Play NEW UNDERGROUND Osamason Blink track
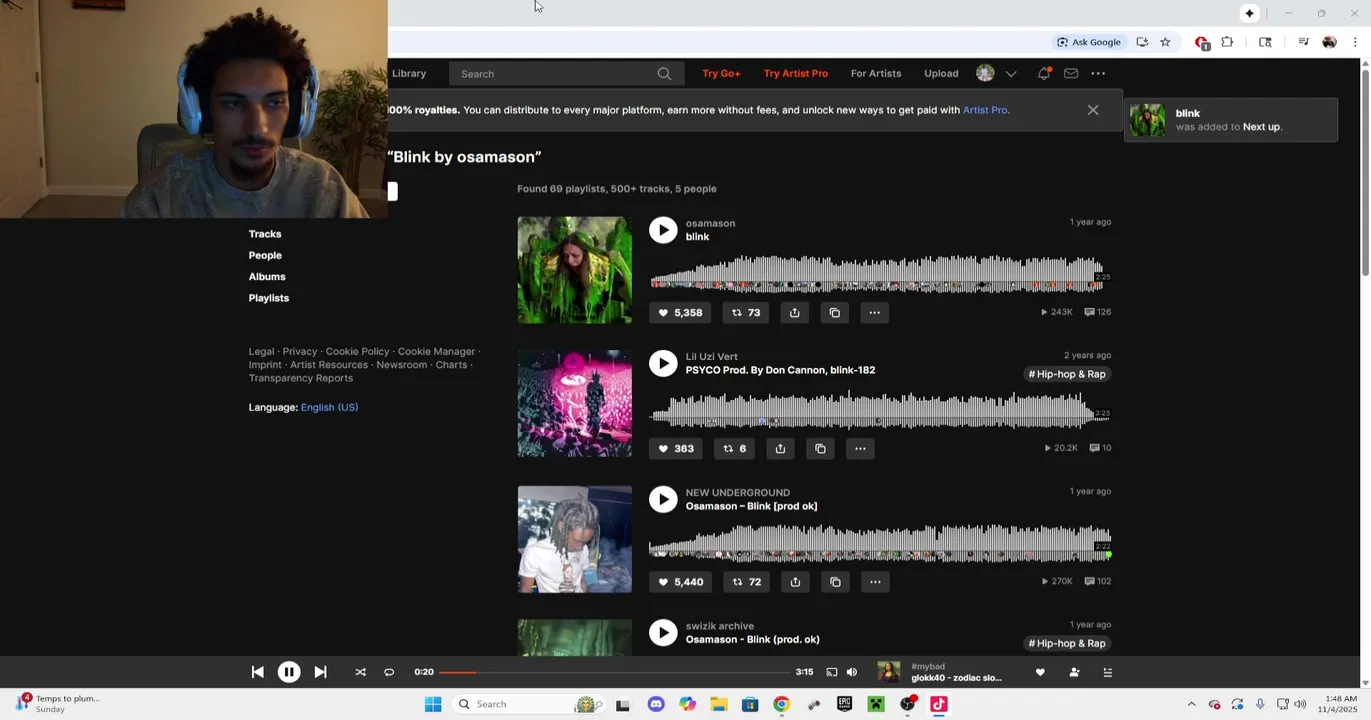Viewport: 1371px width, 720px height. pyautogui.click(x=663, y=499)
